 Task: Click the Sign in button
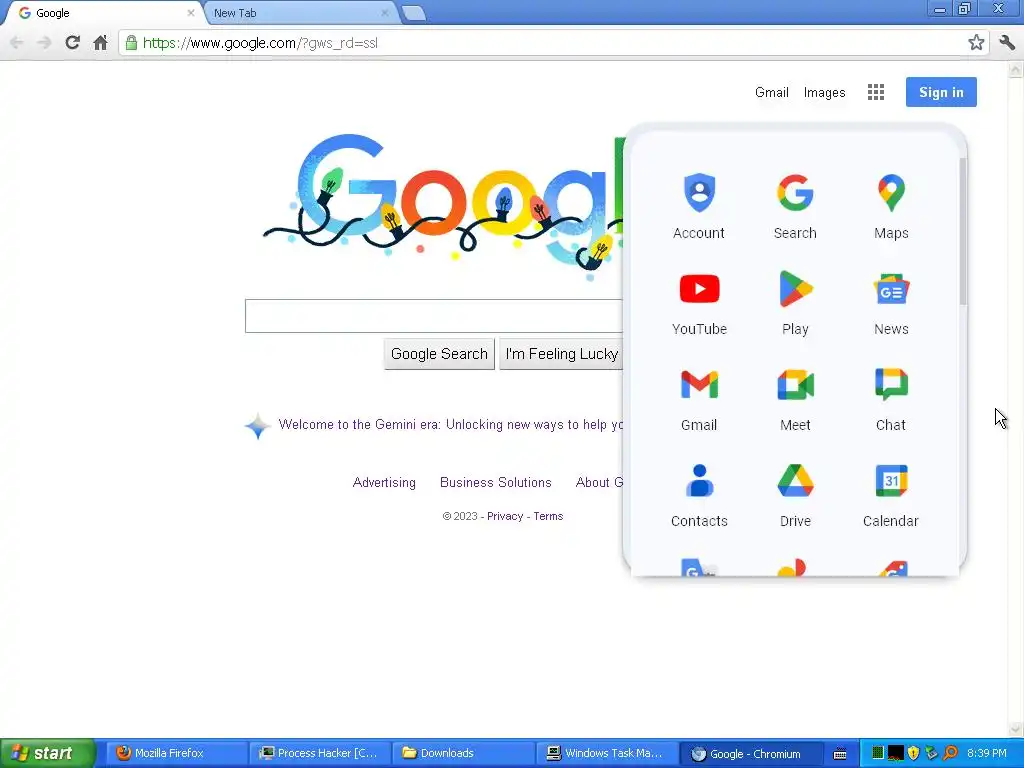(x=941, y=92)
